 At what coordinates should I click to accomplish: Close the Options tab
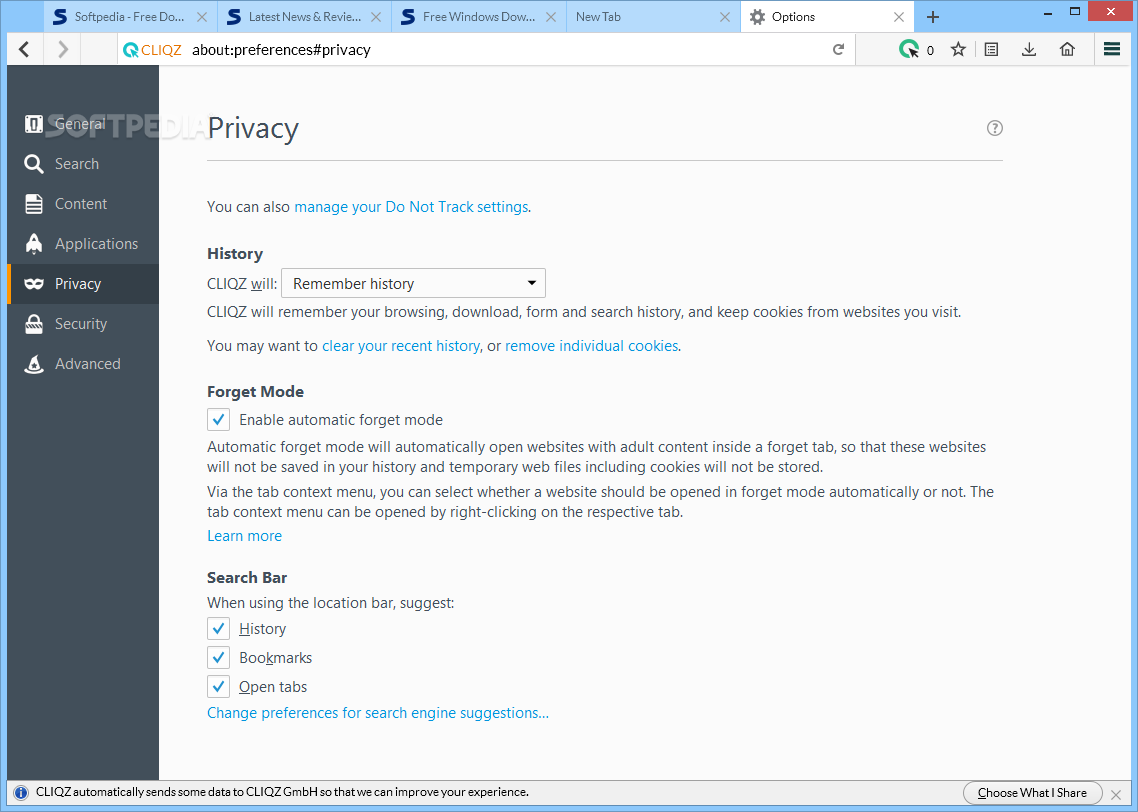point(898,17)
